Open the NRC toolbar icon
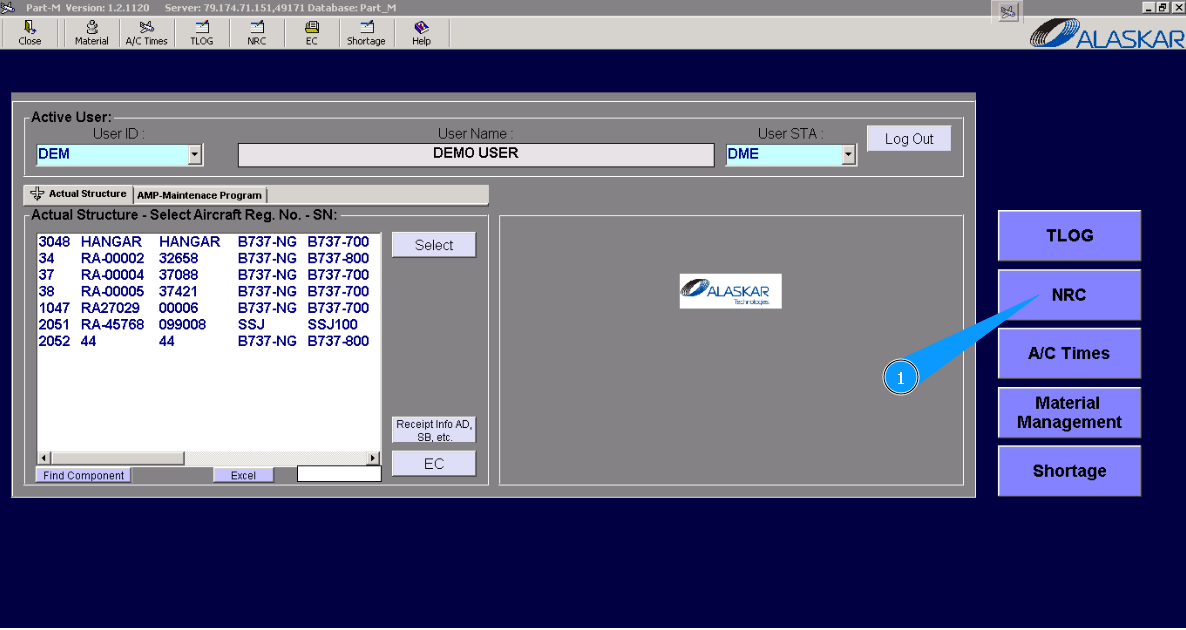1186x630 pixels. click(x=257, y=33)
